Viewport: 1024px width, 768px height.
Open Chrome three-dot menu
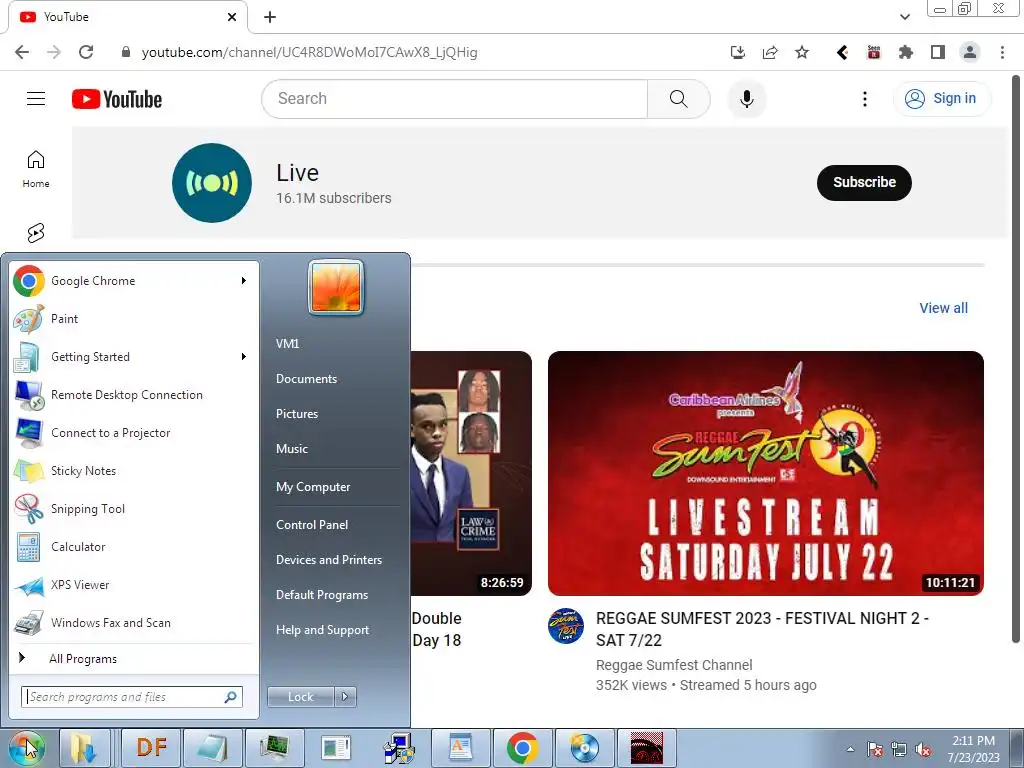pyautogui.click(x=1002, y=52)
